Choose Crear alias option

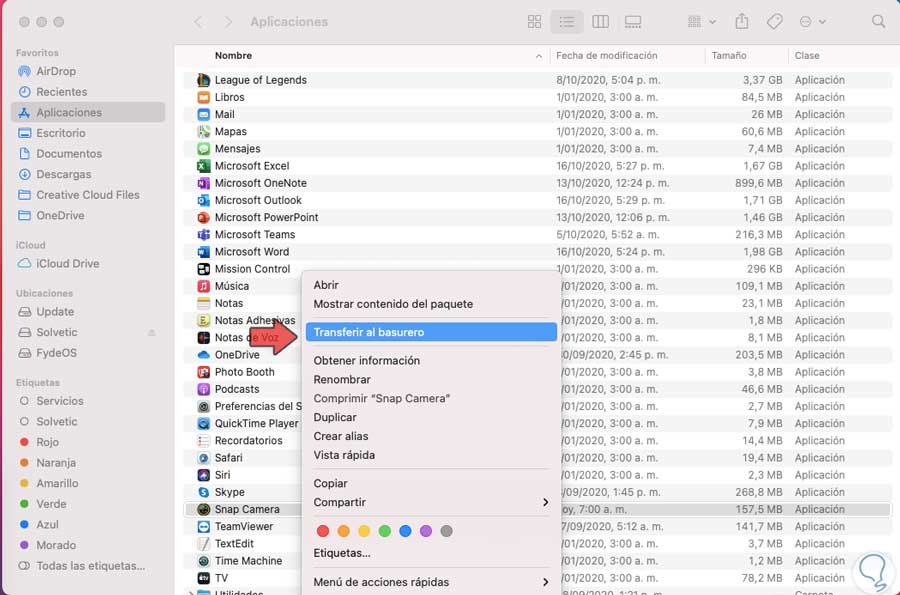click(341, 436)
